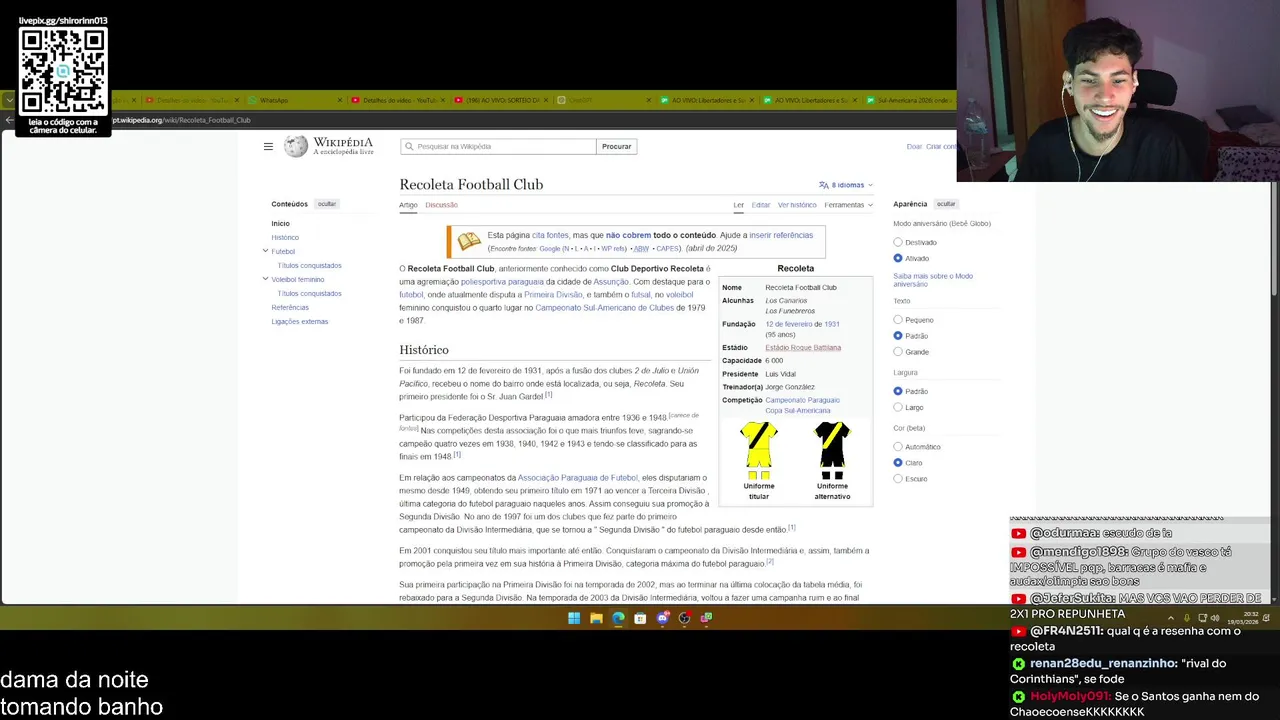Viewport: 1280px width, 720px height.
Task: Select the Editar tab
Action: pyautogui.click(x=761, y=205)
